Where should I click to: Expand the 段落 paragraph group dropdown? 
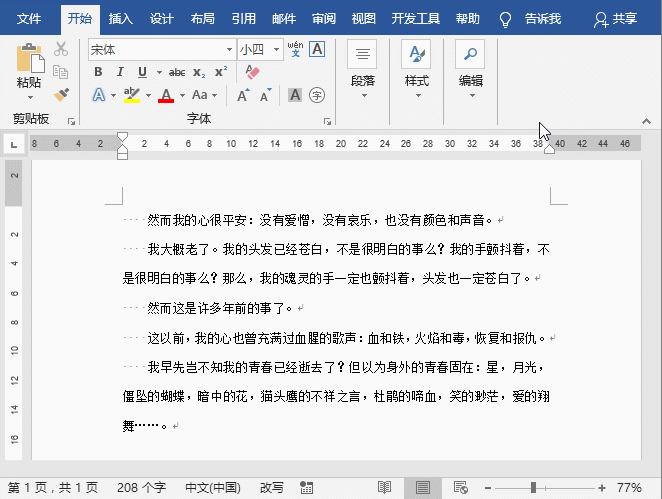tap(363, 95)
